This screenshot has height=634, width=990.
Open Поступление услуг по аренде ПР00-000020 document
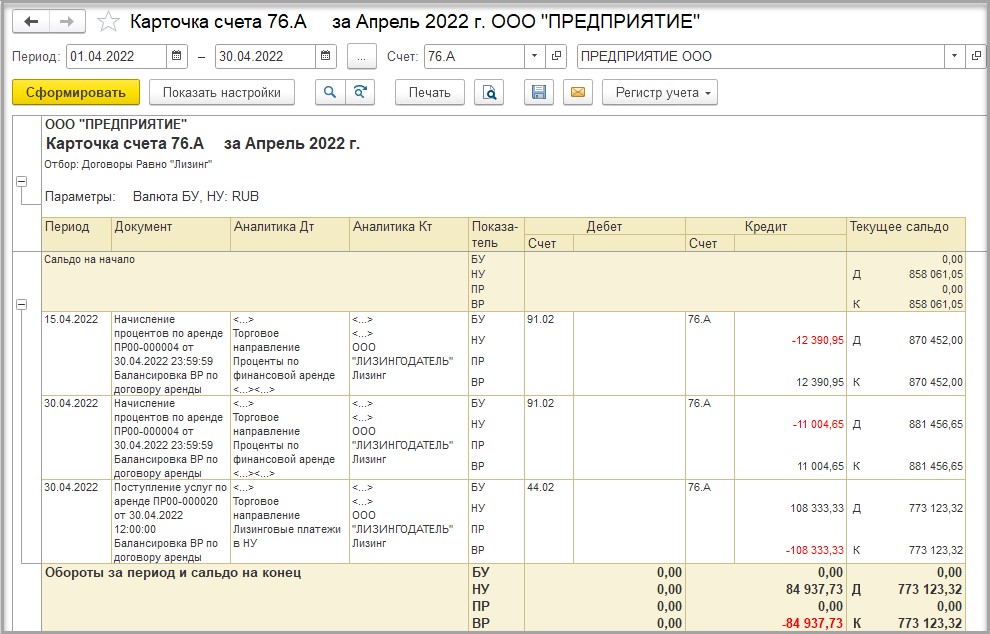[x=170, y=522]
